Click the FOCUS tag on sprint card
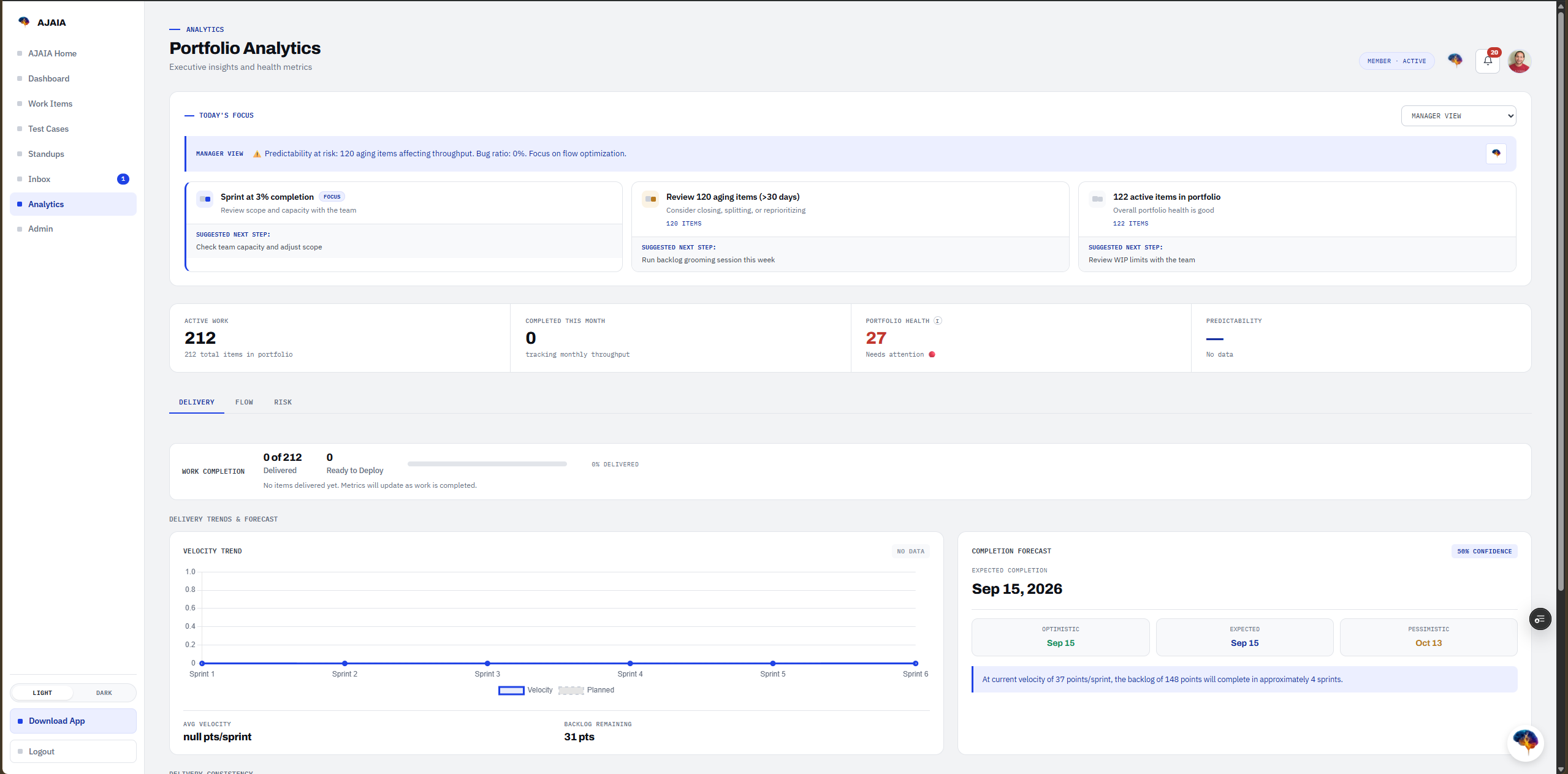The width and height of the screenshot is (1568, 774). pos(332,197)
